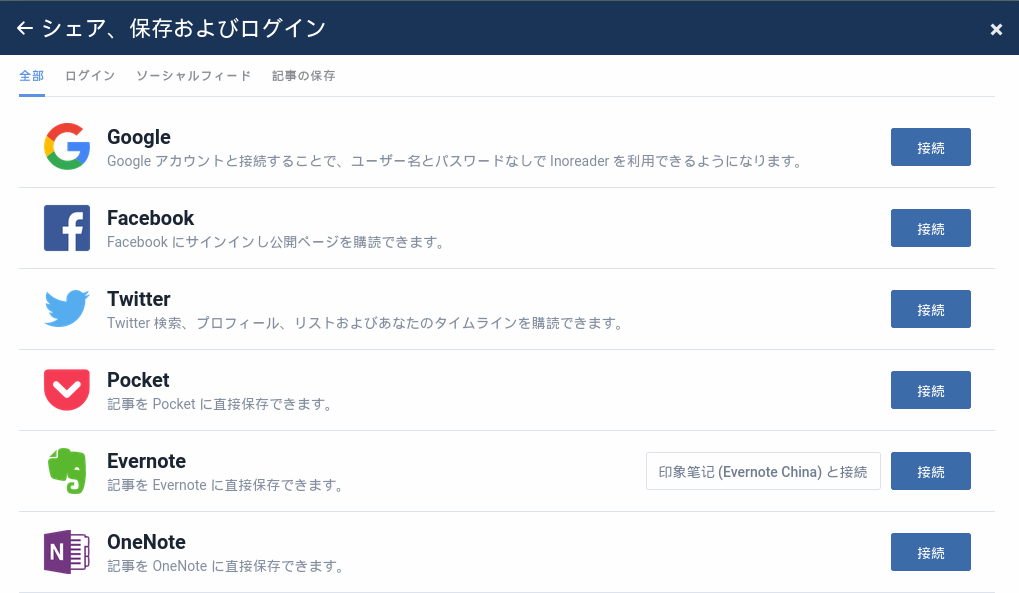
Task: Go back using the left arrow icon
Action: pos(25,28)
